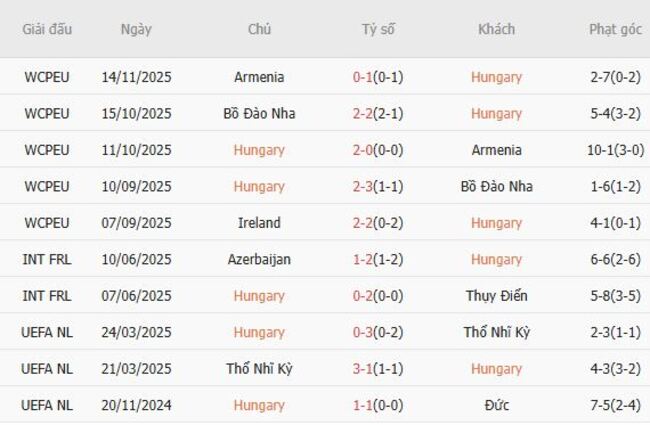Viewport: 650px width, 425px height.
Task: Open the 0-3(0-2) match result
Action: [x=378, y=332]
